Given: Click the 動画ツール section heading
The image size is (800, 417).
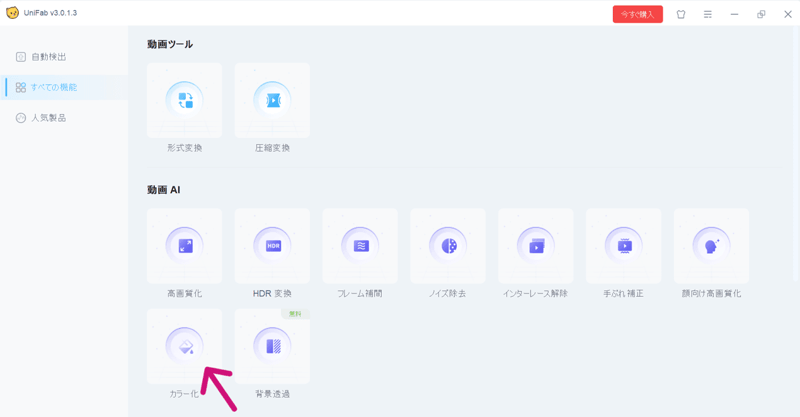Looking at the screenshot, I should click(170, 44).
